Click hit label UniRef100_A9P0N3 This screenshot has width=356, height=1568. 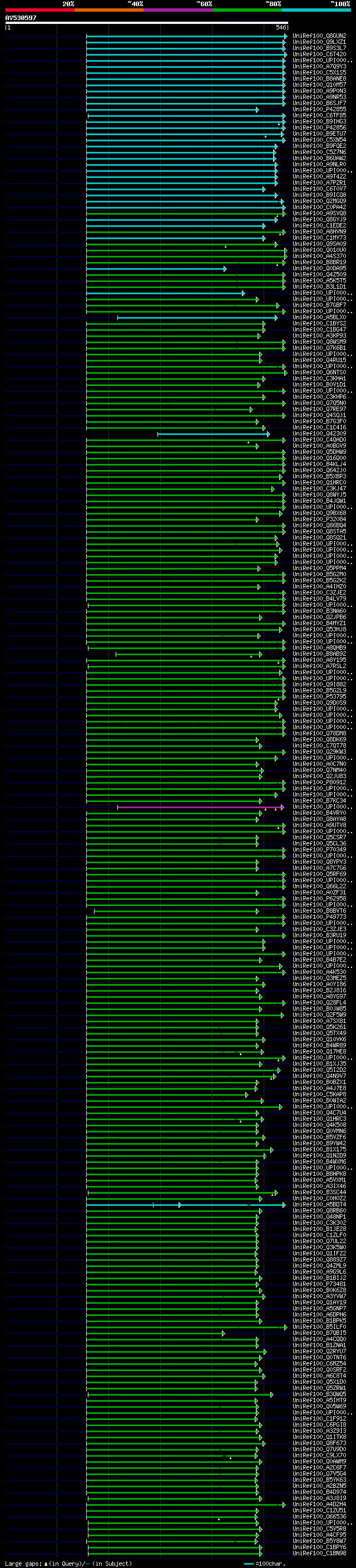[x=319, y=91]
